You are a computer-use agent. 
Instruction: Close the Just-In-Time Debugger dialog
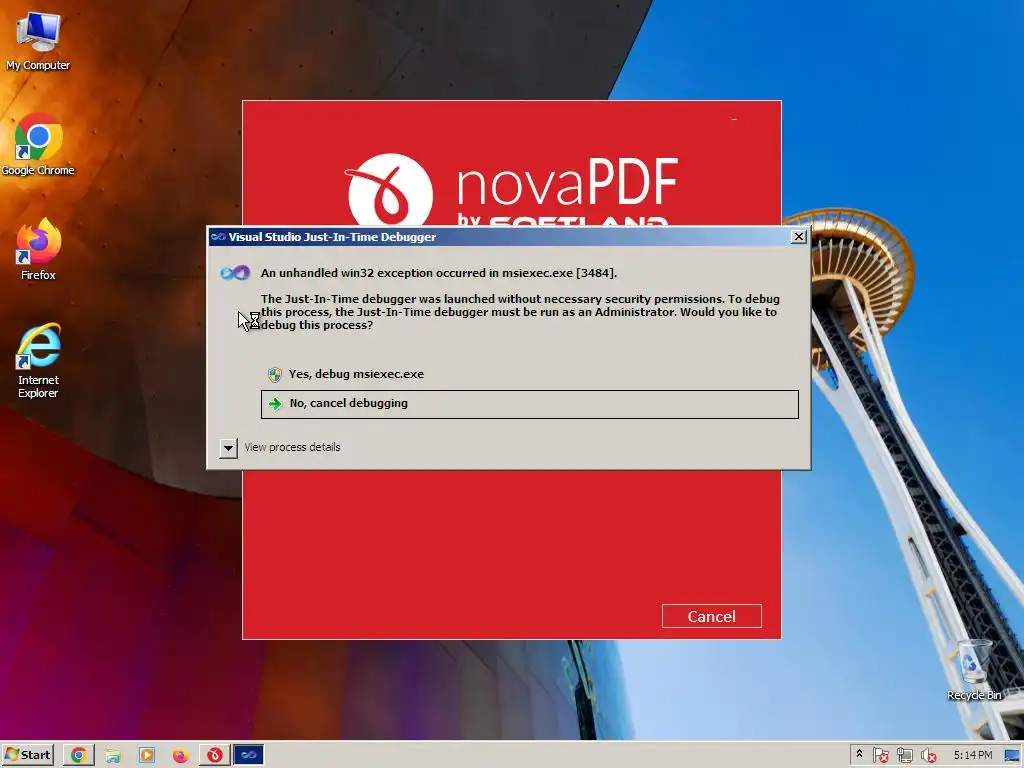click(798, 236)
